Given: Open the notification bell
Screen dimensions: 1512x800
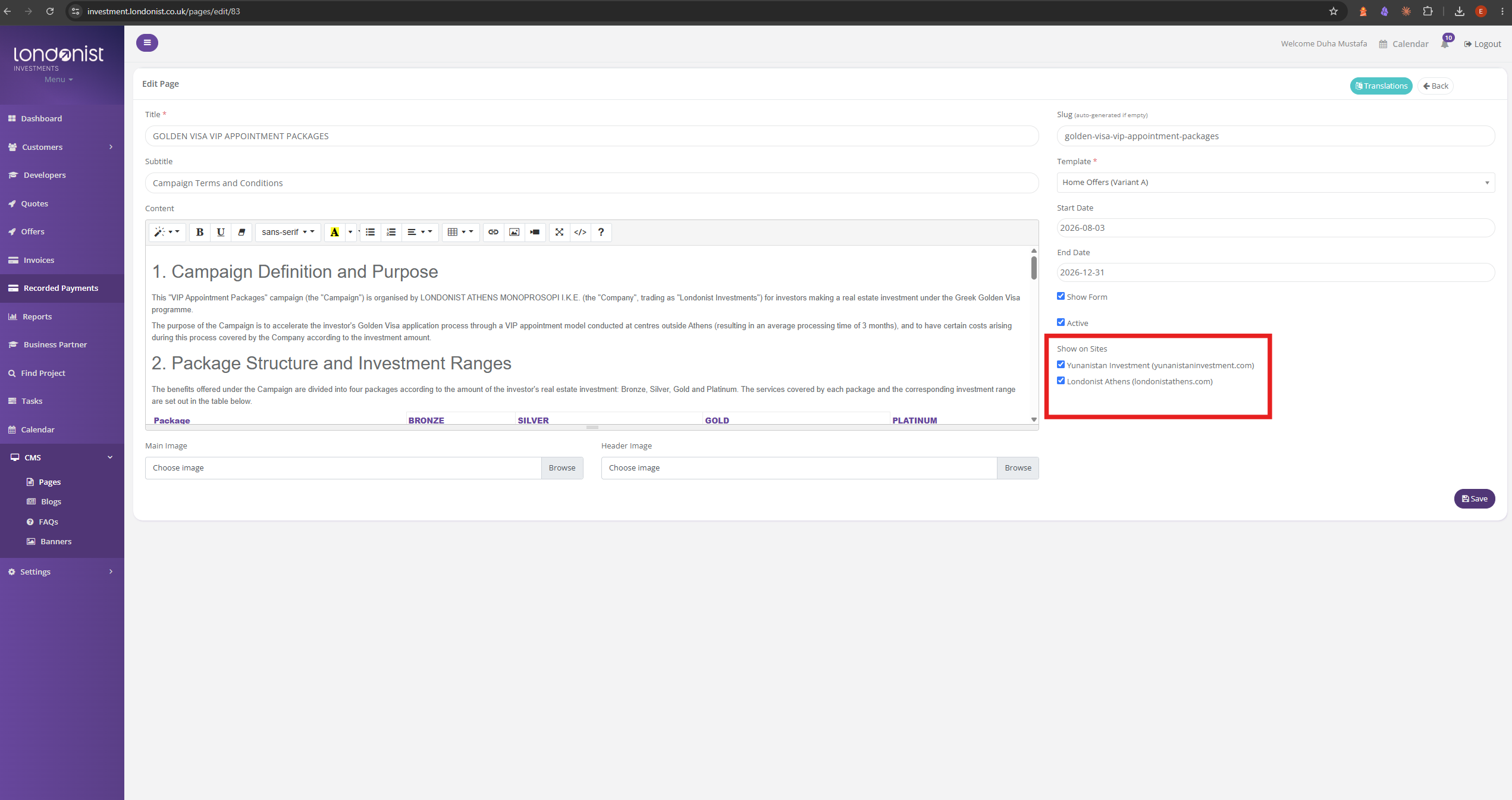Looking at the screenshot, I should (1445, 43).
